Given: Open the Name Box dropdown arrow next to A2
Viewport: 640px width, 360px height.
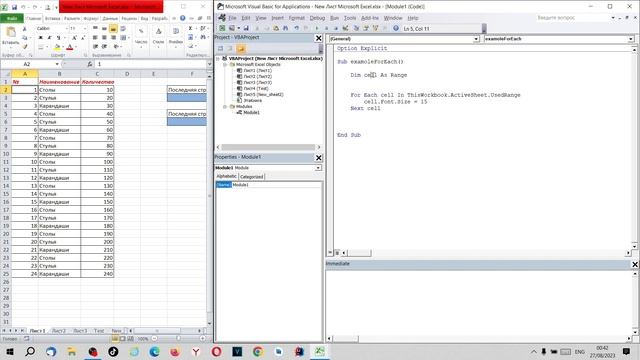Looking at the screenshot, I should 57,64.
